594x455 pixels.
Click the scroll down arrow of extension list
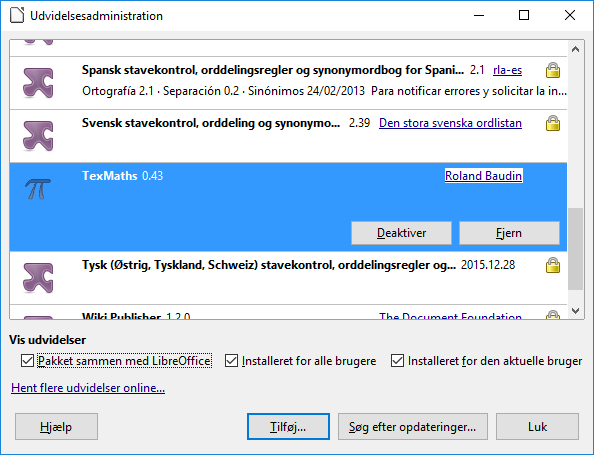(575, 311)
